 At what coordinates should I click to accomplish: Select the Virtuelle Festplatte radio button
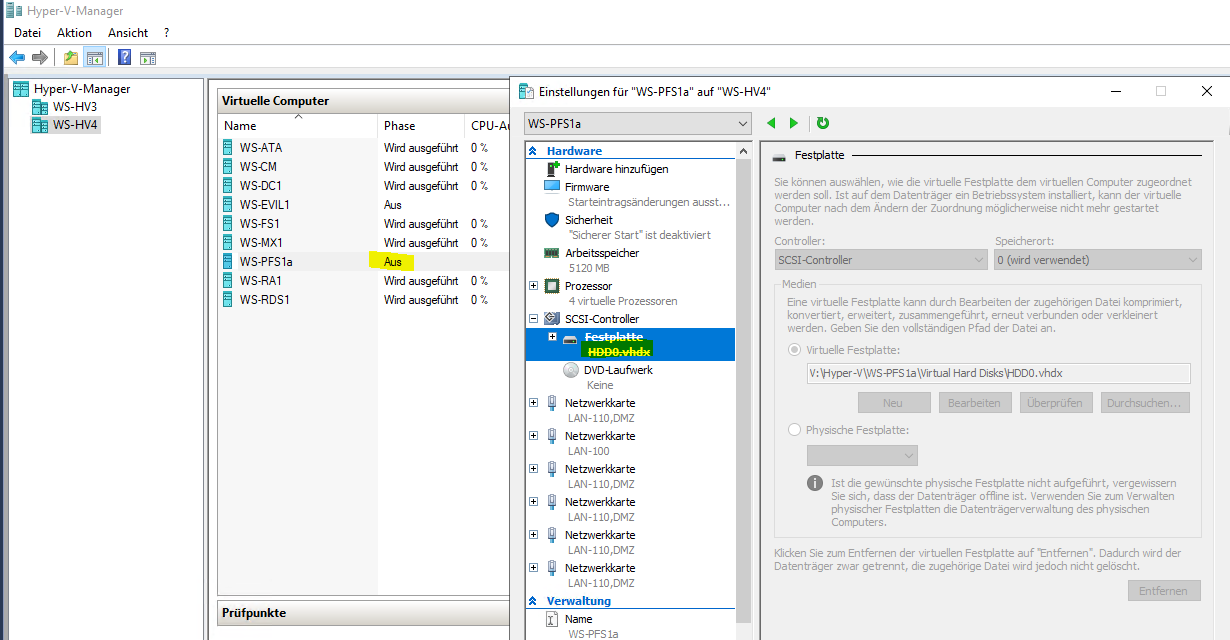pyautogui.click(x=795, y=350)
